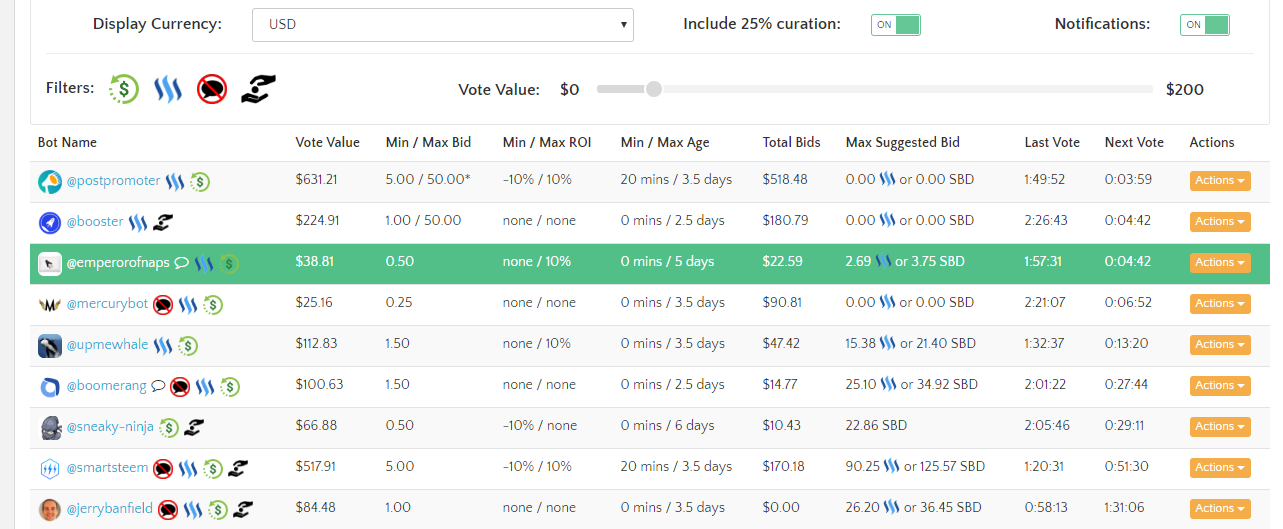
Task: Open the @emperorofnaps bot link
Action: [118, 263]
